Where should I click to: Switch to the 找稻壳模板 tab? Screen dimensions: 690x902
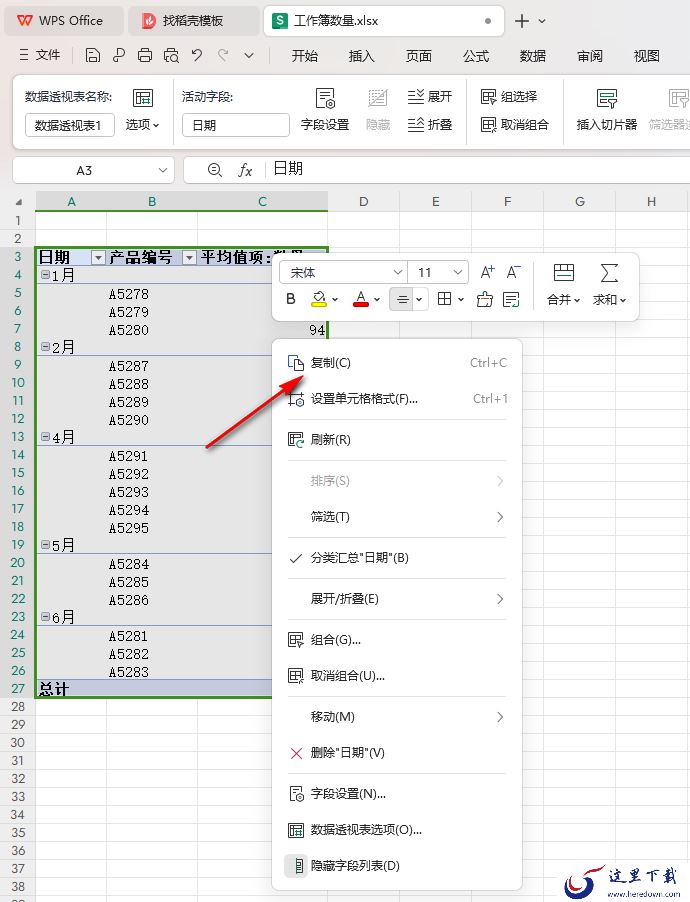(192, 21)
